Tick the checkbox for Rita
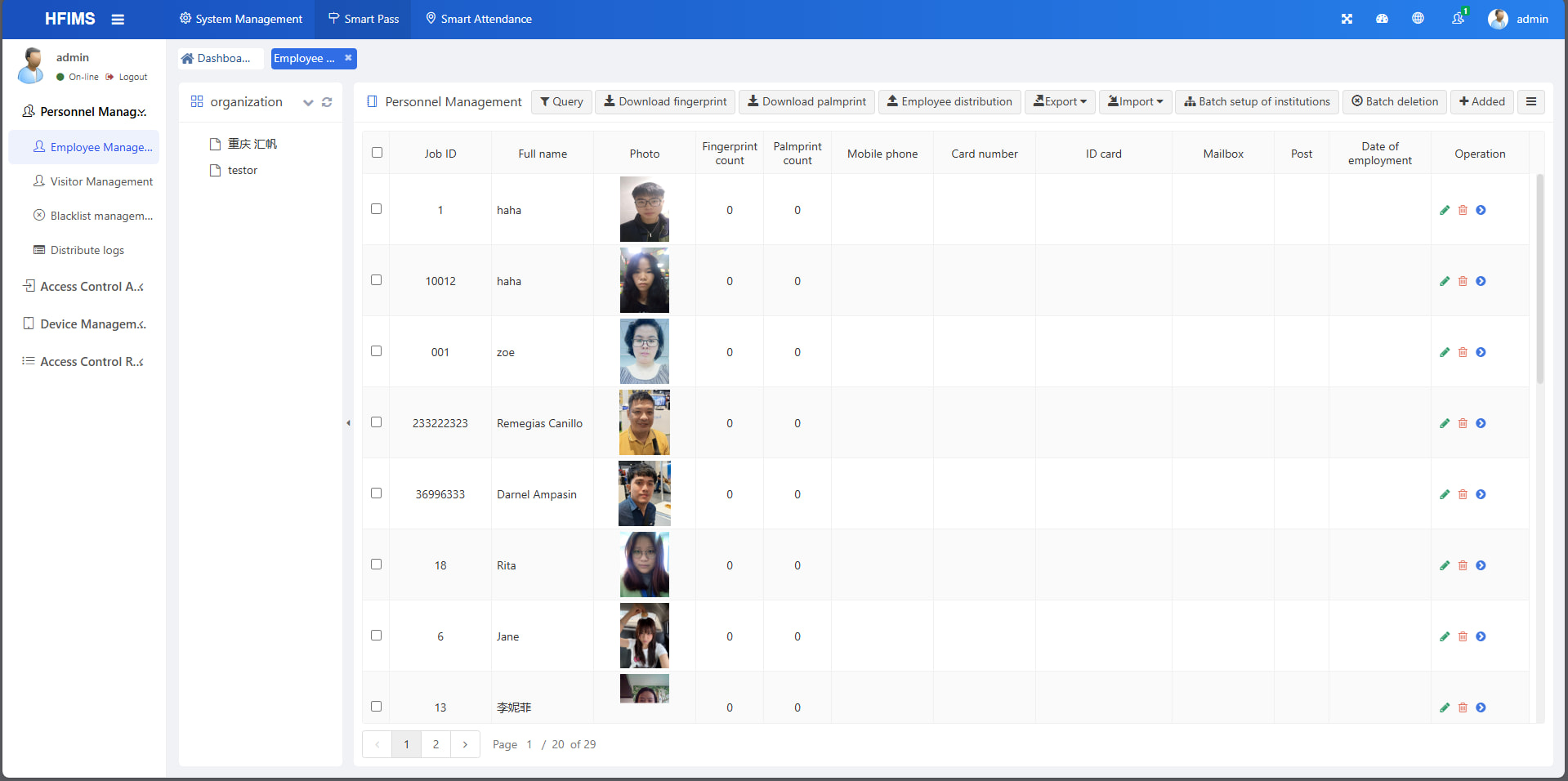Viewport: 1568px width, 781px height. coord(377,564)
